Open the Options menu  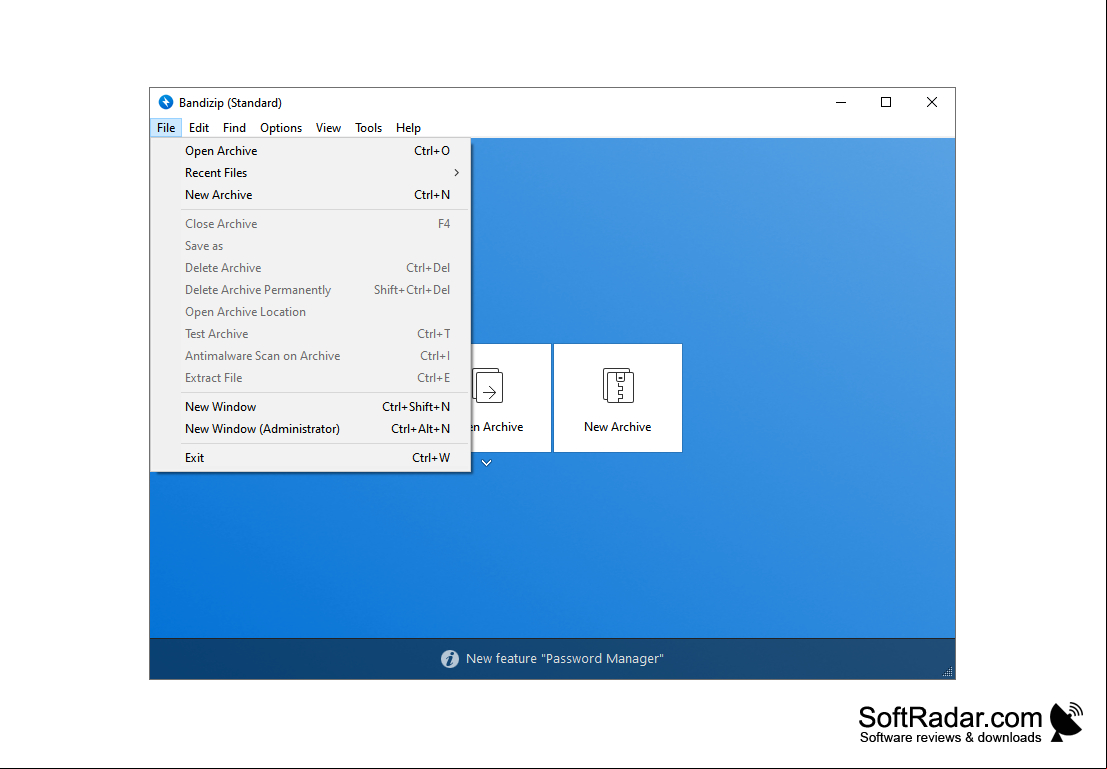point(281,128)
